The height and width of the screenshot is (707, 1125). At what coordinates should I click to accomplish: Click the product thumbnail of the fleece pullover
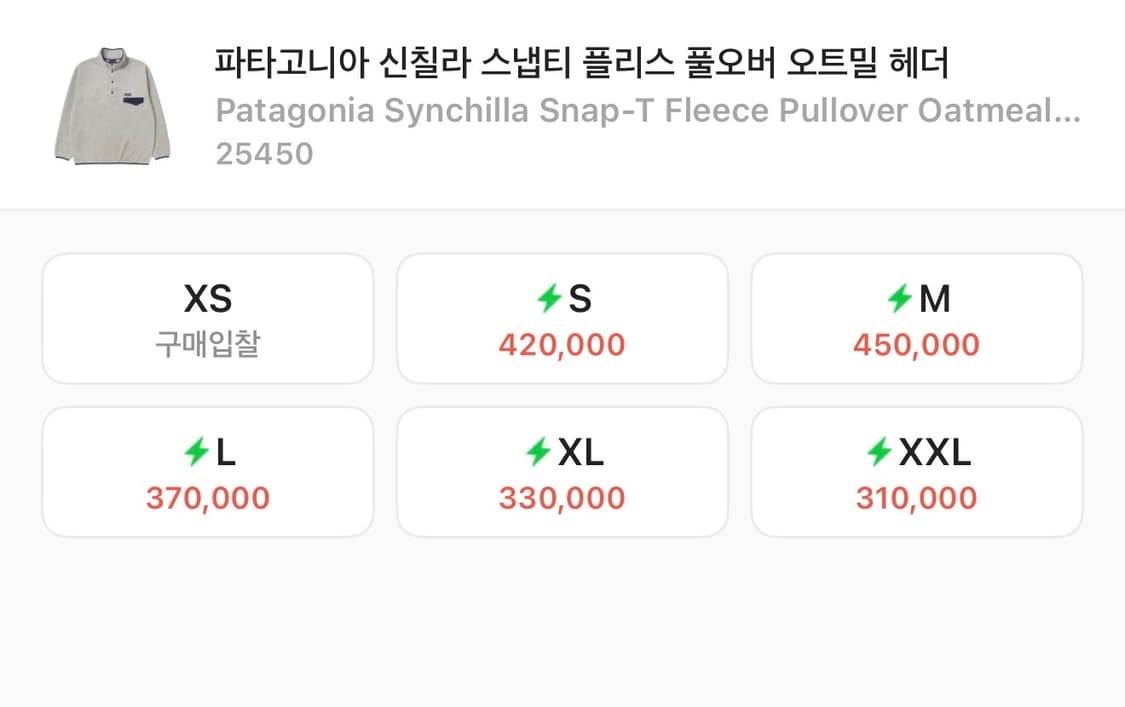[113, 102]
